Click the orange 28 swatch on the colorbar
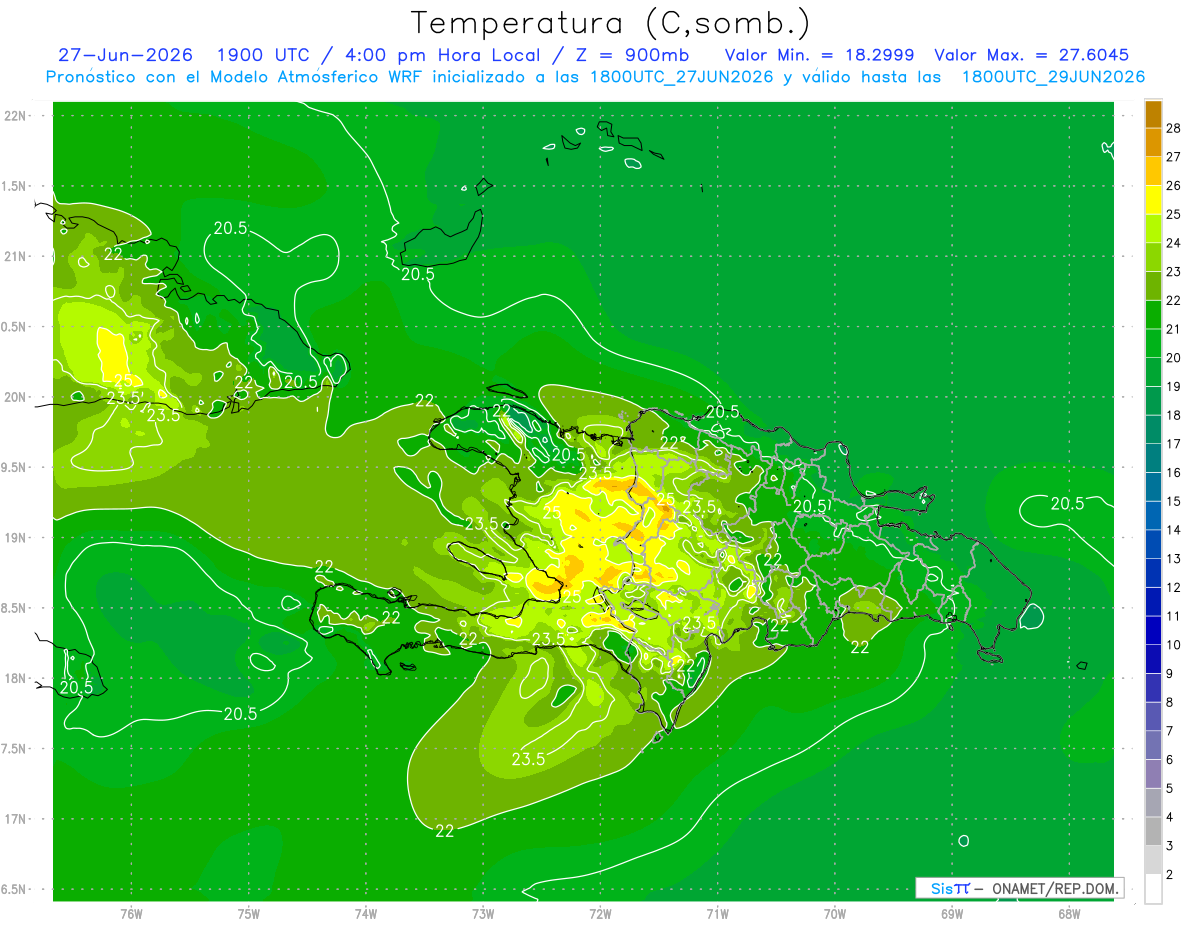 (x=1153, y=114)
